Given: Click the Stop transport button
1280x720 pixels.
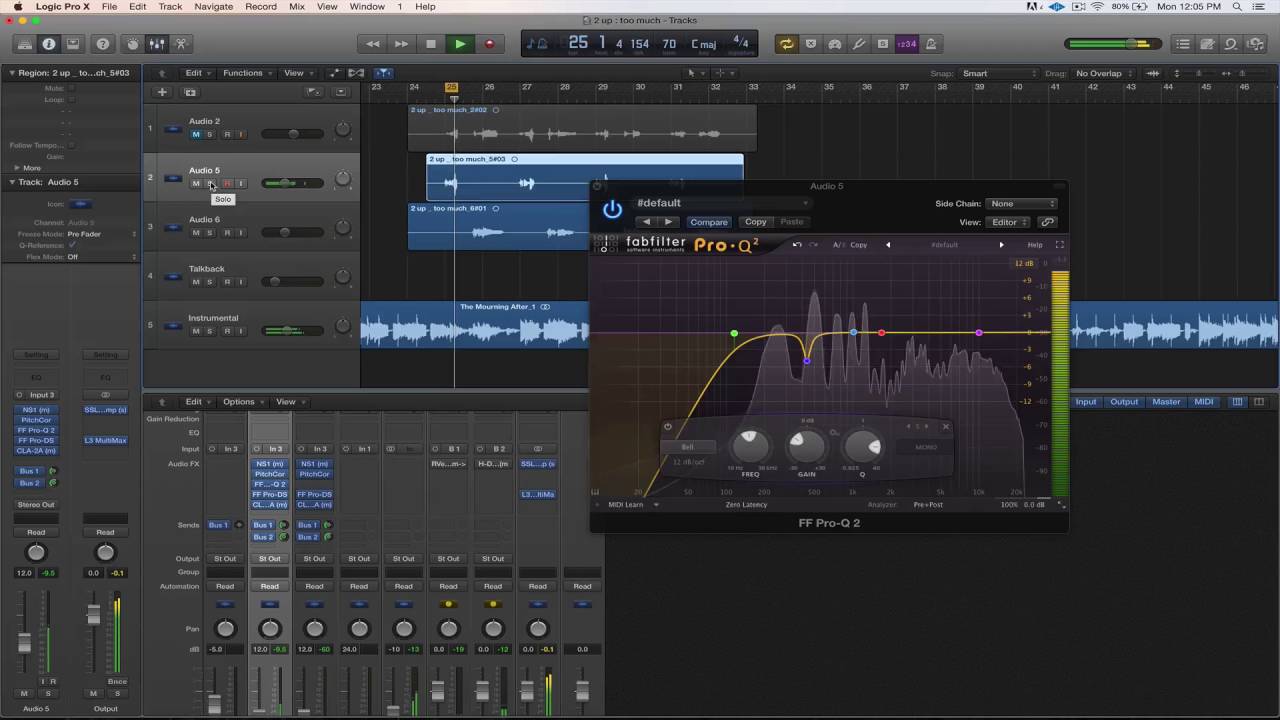Looking at the screenshot, I should point(431,44).
